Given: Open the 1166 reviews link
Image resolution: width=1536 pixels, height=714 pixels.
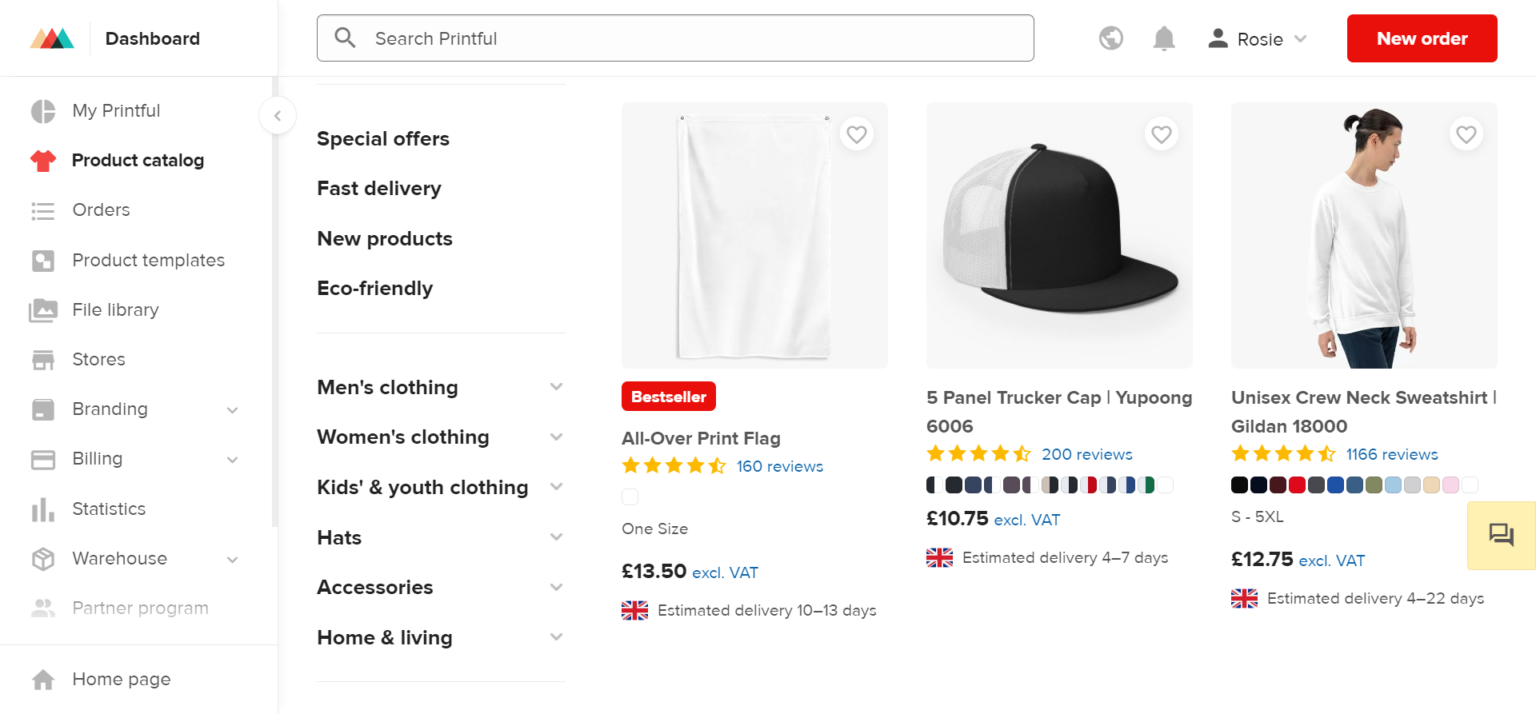Looking at the screenshot, I should pyautogui.click(x=1391, y=453).
